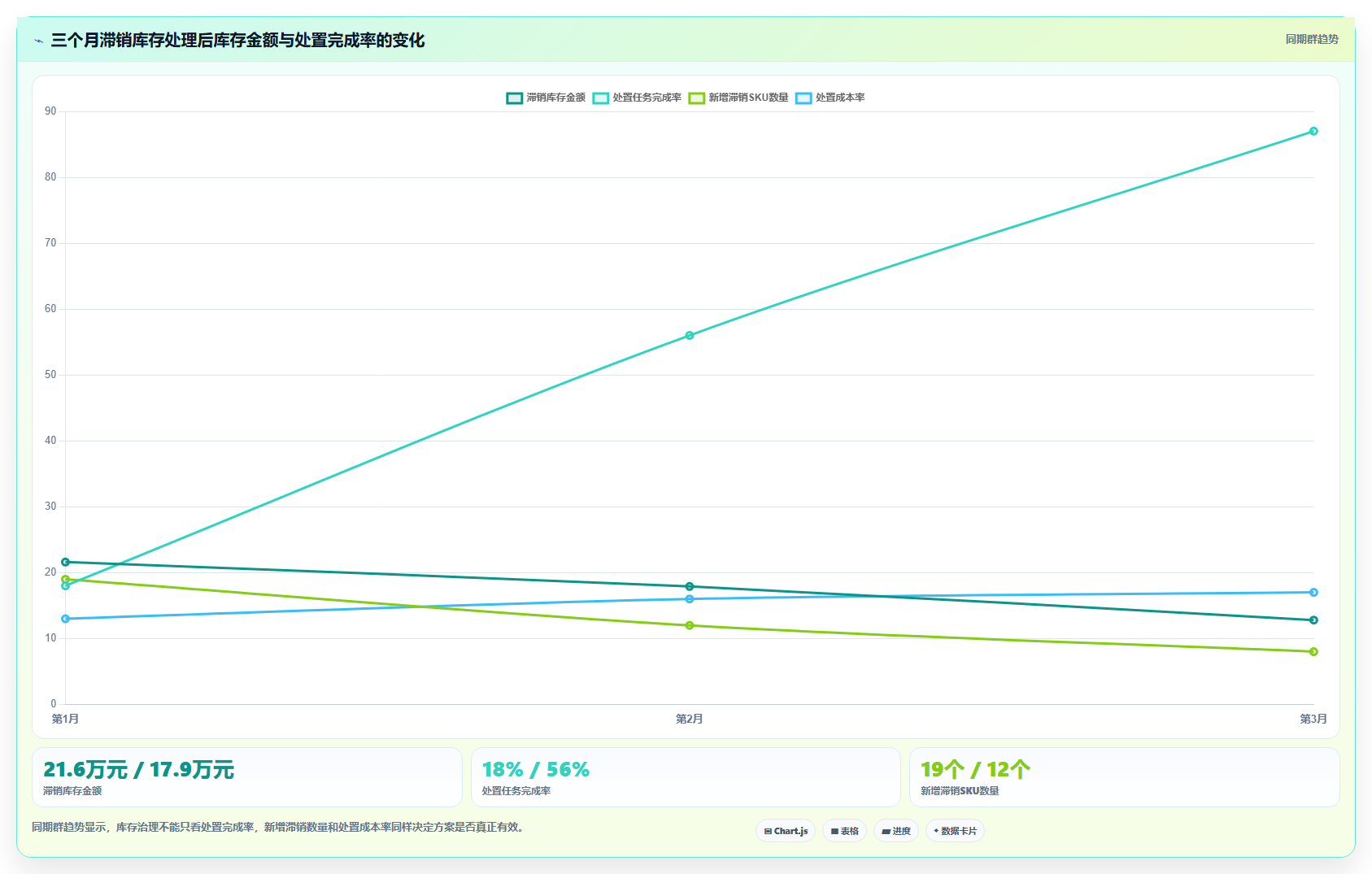Toggle the 处置任务完成率 legend series
The width and height of the screenshot is (1372, 874).
[637, 98]
